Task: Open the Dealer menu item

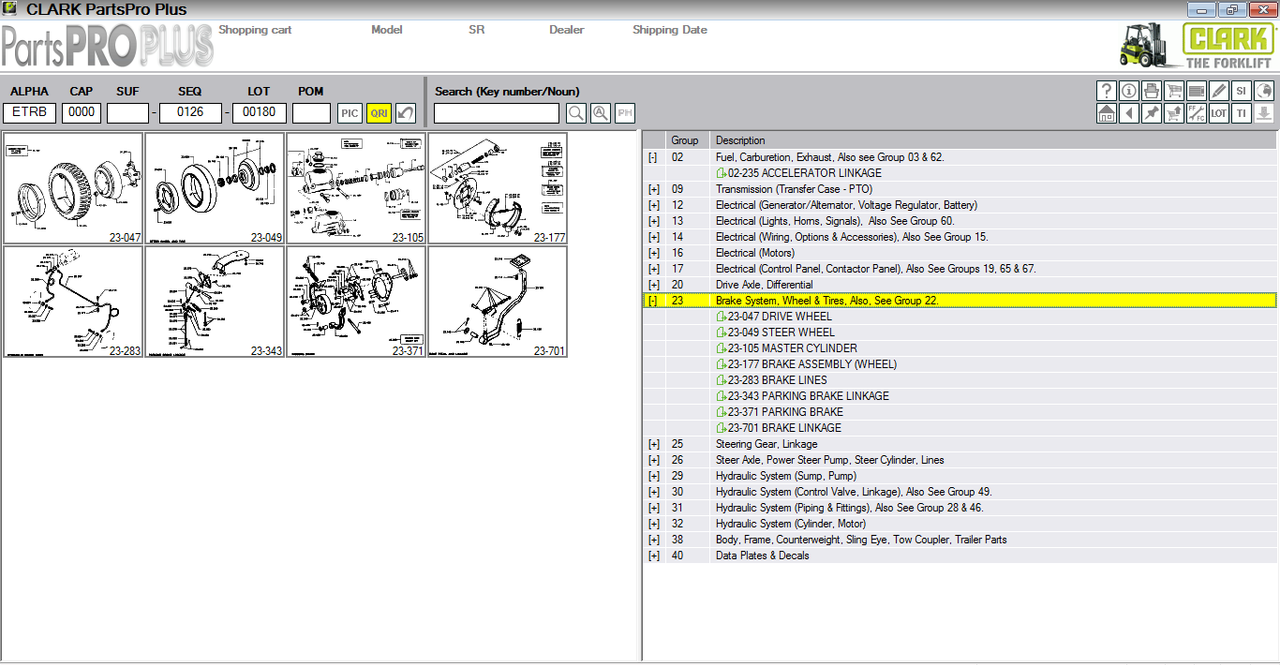Action: (566, 30)
